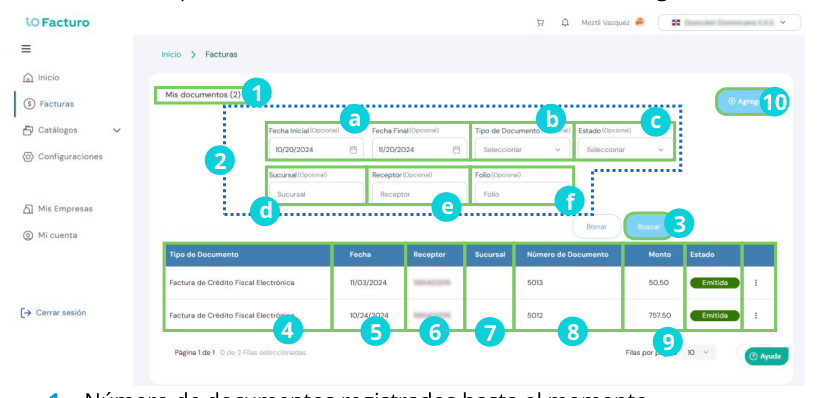Click the Sucursal input field
The image size is (817, 398).
tap(316, 194)
